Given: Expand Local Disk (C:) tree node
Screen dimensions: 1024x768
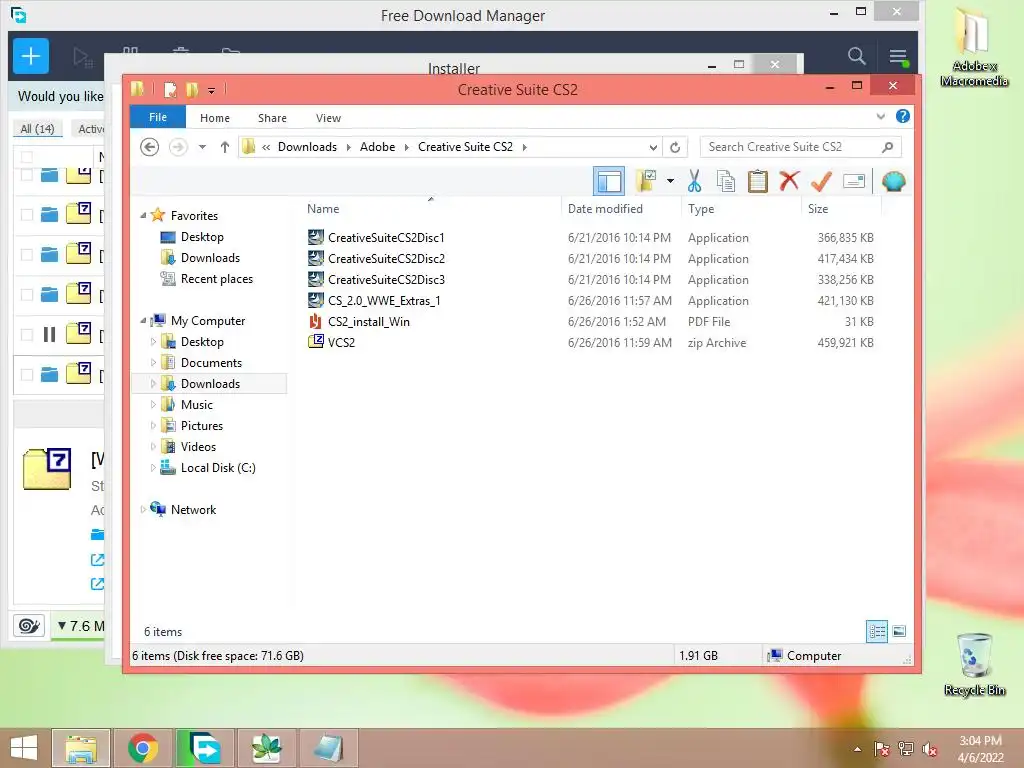Looking at the screenshot, I should click(153, 468).
